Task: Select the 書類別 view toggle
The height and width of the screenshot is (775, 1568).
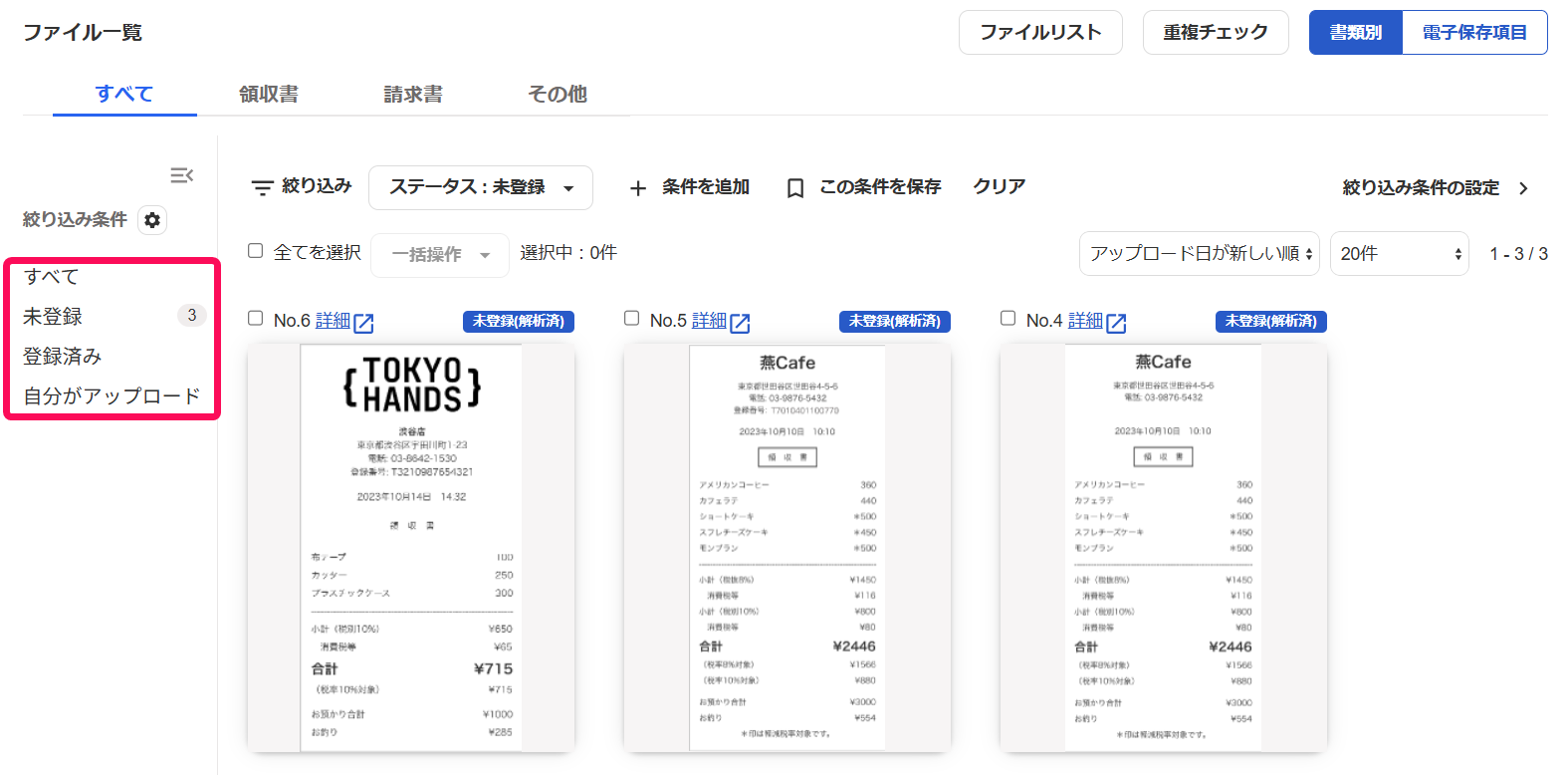Action: (x=1356, y=32)
